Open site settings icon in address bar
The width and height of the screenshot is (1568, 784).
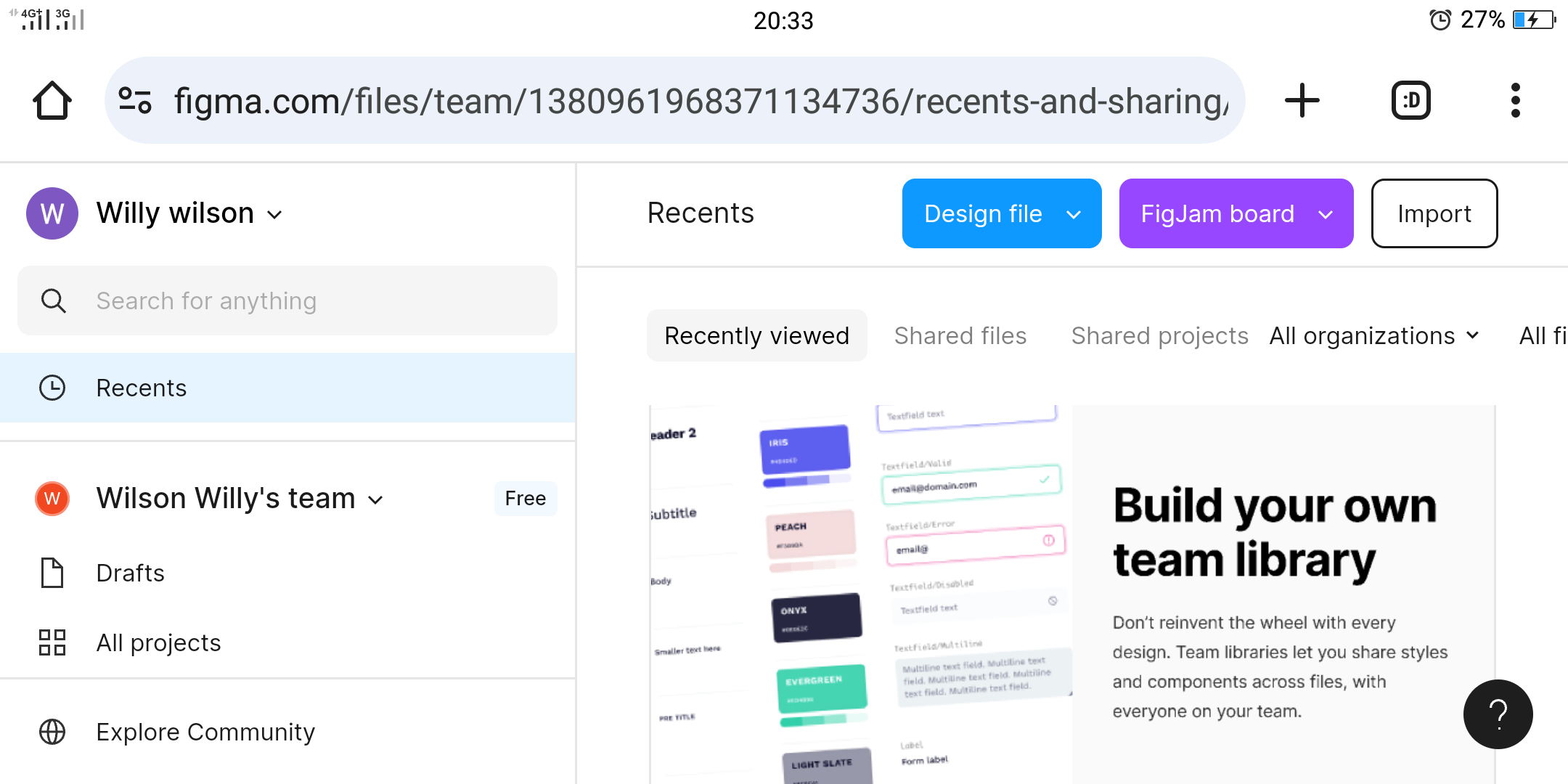click(x=135, y=100)
